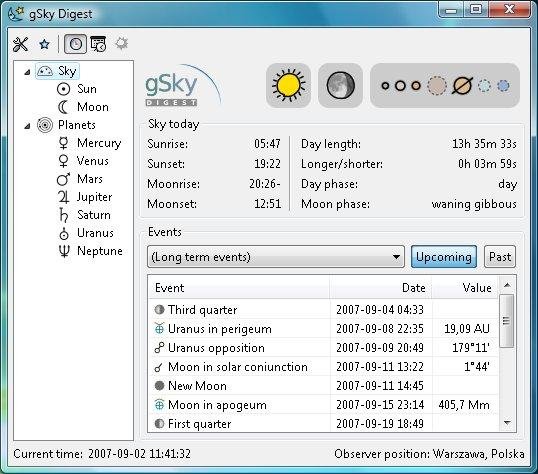This screenshot has width=538, height=474.
Task: Click the events list scroll up arrow
Action: [x=507, y=285]
